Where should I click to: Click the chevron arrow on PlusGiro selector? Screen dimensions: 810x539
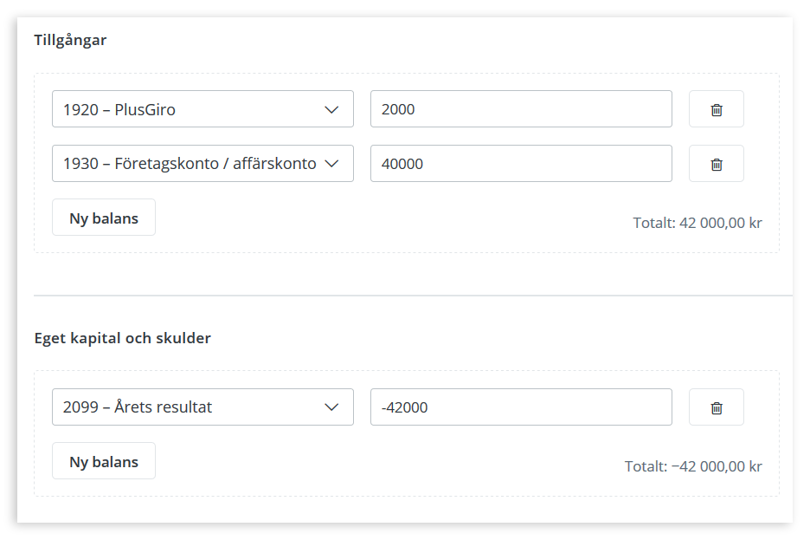coord(332,110)
